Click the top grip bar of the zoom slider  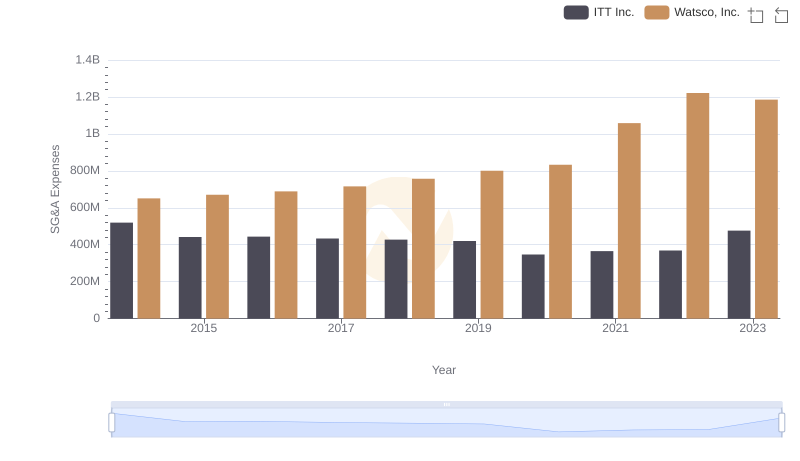pyautogui.click(x=446, y=404)
